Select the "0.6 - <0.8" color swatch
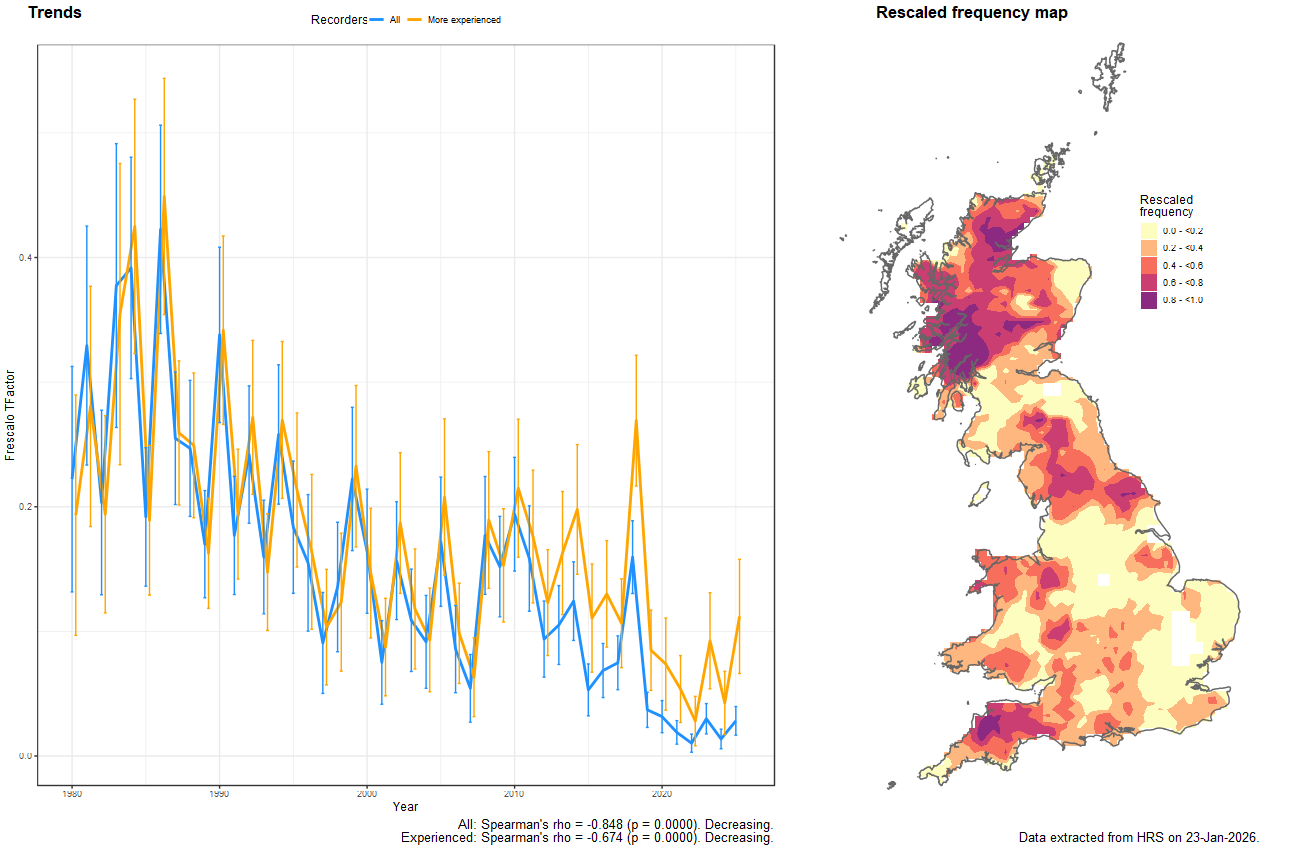 click(1149, 282)
